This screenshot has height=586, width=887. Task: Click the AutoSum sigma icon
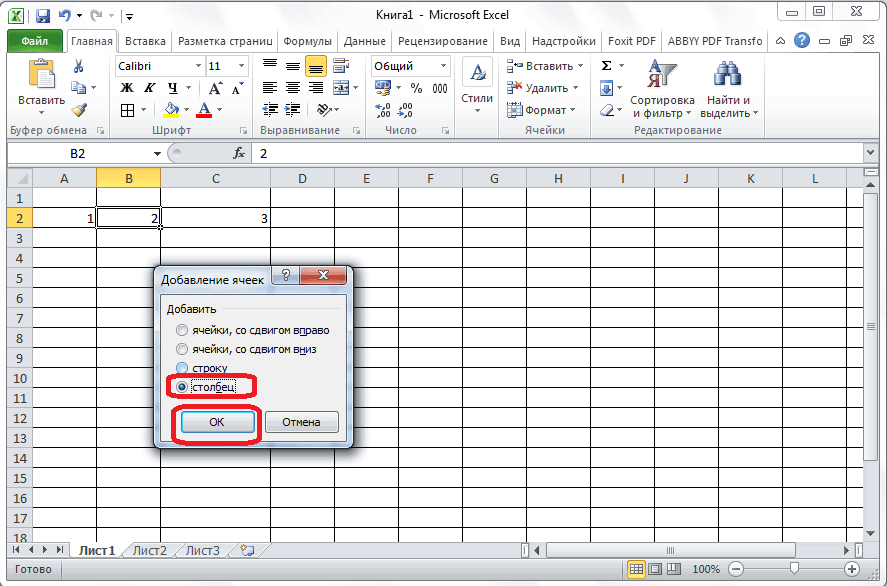pyautogui.click(x=607, y=66)
